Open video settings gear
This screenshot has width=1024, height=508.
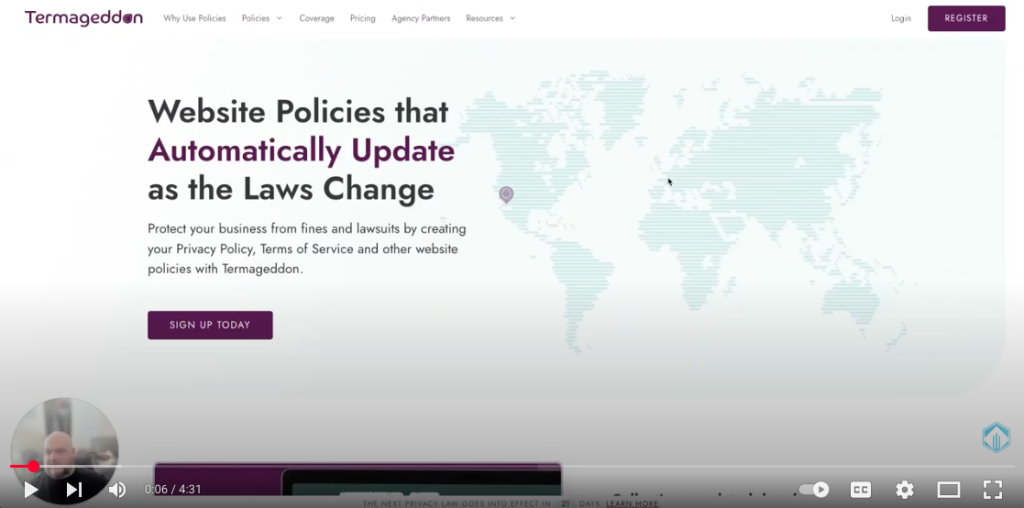pyautogui.click(x=904, y=490)
